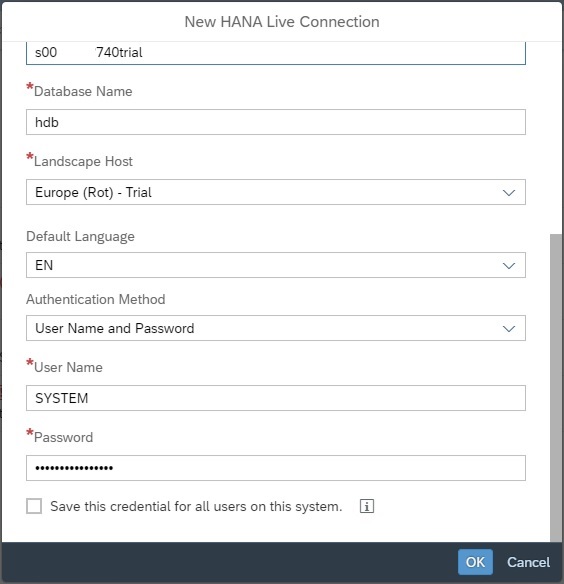Viewport: 564px width, 584px height.
Task: Focus the SYSTEM user name field
Action: pos(276,398)
